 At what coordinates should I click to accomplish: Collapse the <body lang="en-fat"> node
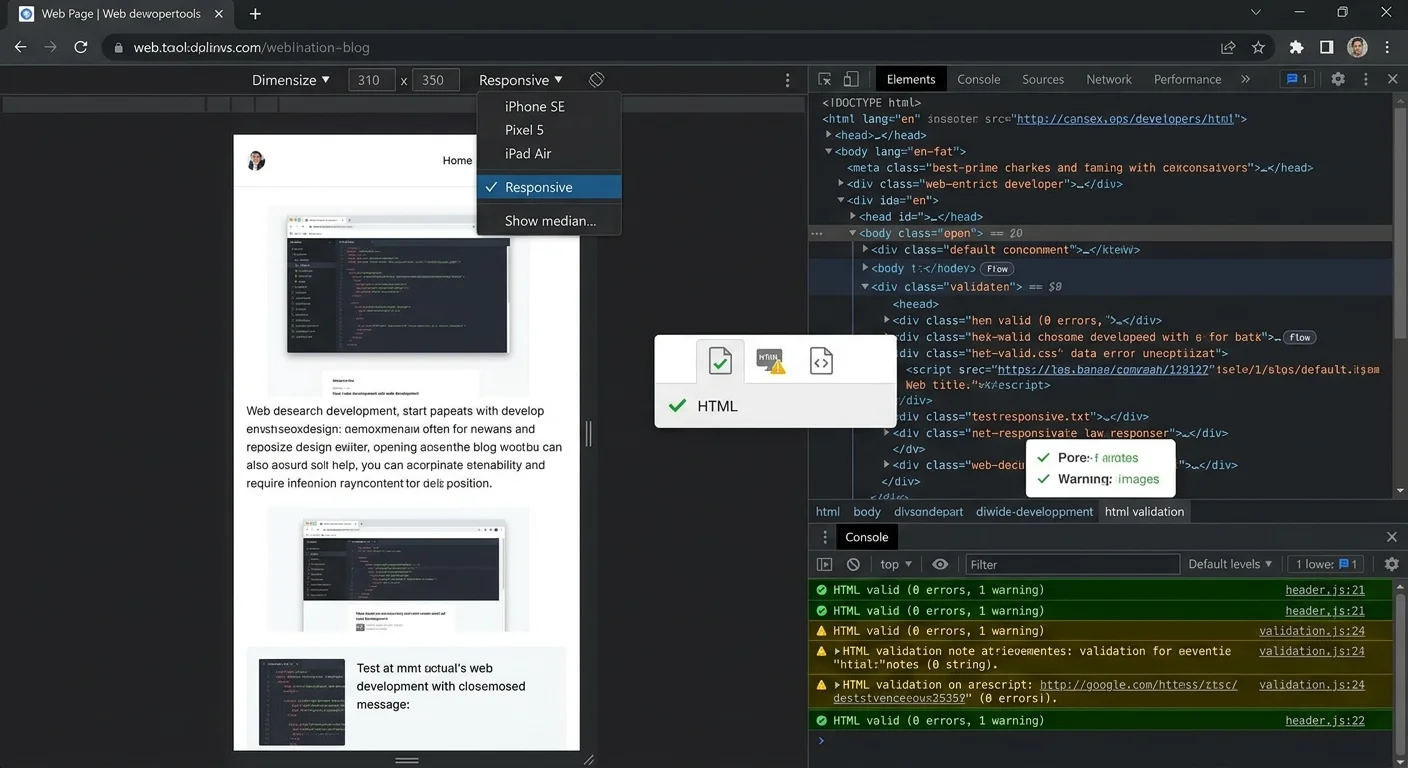click(829, 151)
